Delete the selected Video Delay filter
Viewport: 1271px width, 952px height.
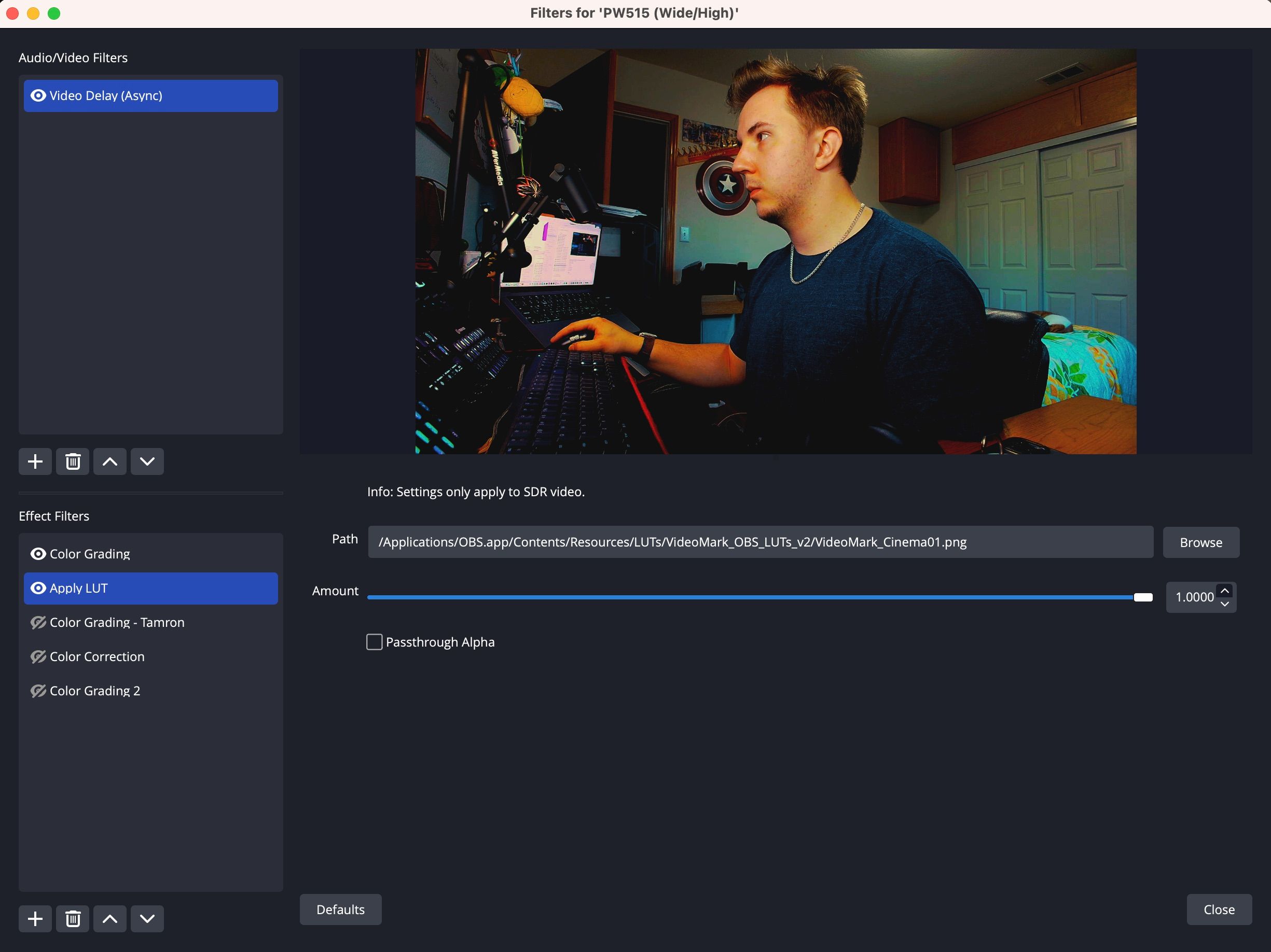coord(73,461)
